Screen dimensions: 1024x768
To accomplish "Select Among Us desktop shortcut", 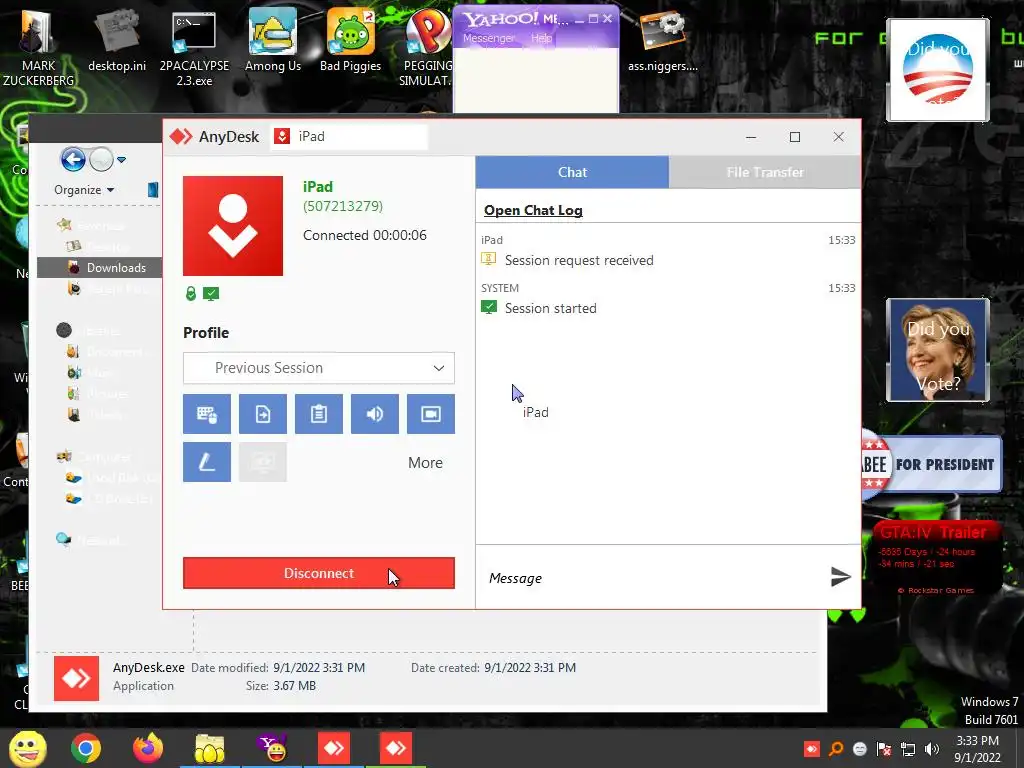I will pyautogui.click(x=273, y=42).
